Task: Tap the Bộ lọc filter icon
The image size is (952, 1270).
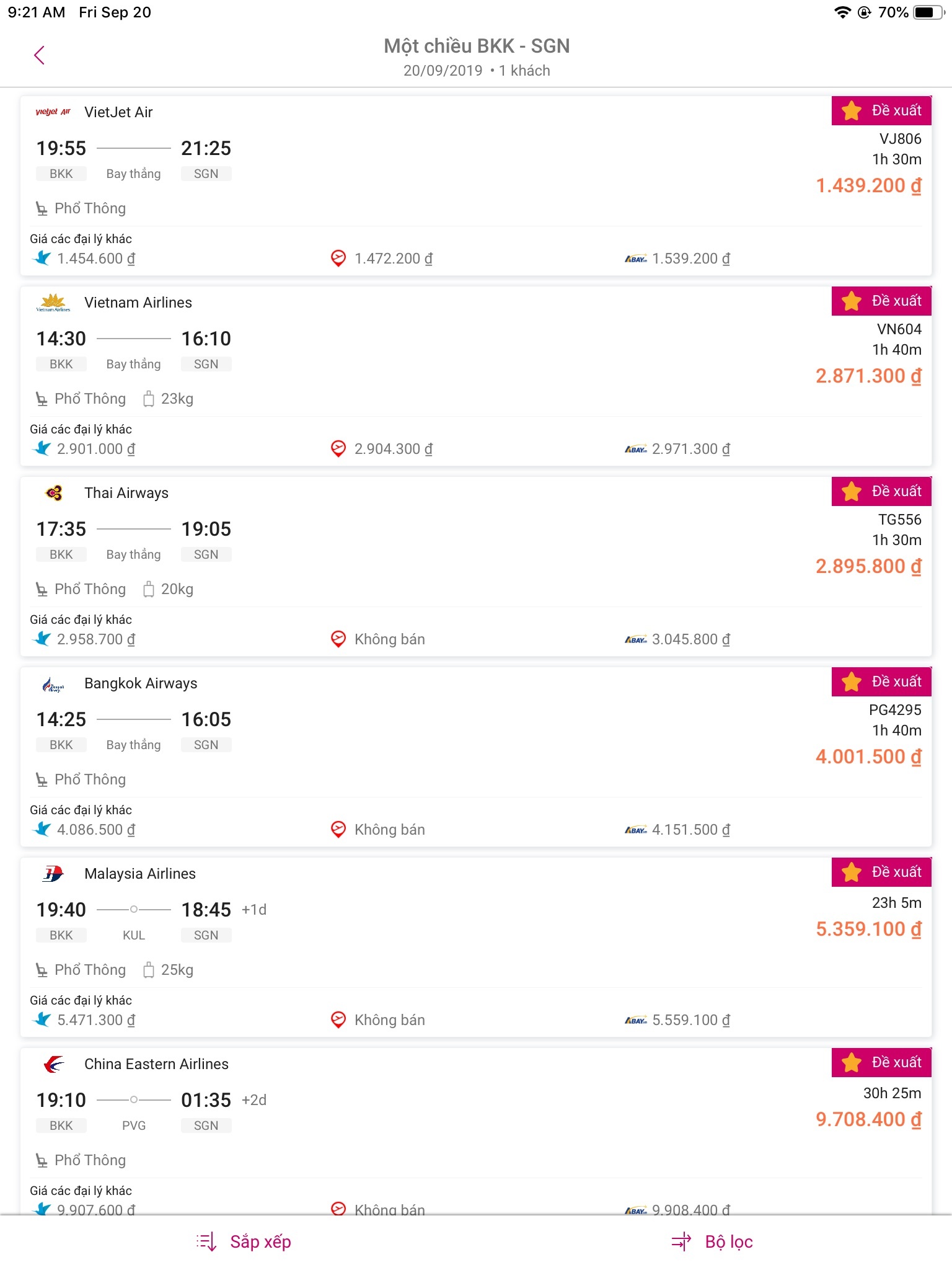Action: click(681, 1241)
